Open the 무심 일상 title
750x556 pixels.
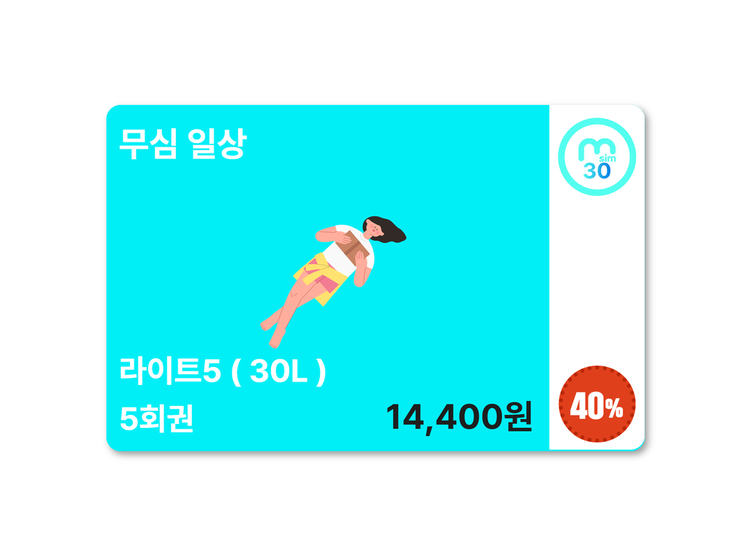point(182,143)
